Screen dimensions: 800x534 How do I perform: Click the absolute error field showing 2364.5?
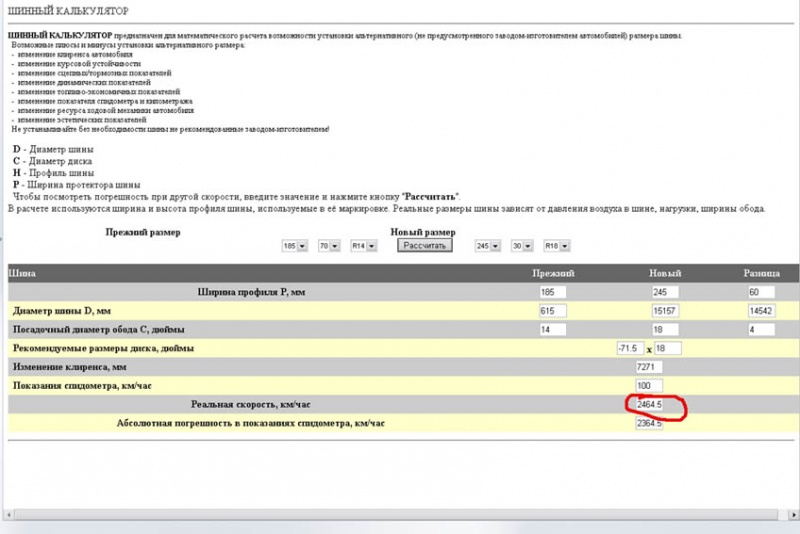[x=650, y=424]
